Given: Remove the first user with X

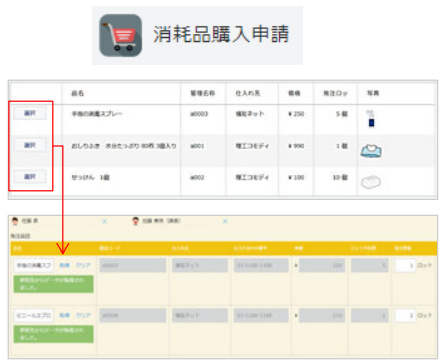Looking at the screenshot, I should 104,221.
